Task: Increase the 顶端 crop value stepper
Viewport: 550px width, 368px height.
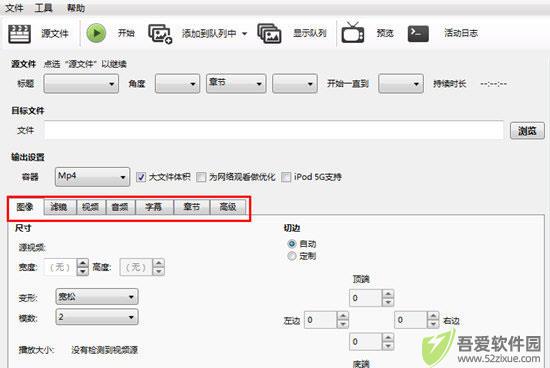Action: 388,294
